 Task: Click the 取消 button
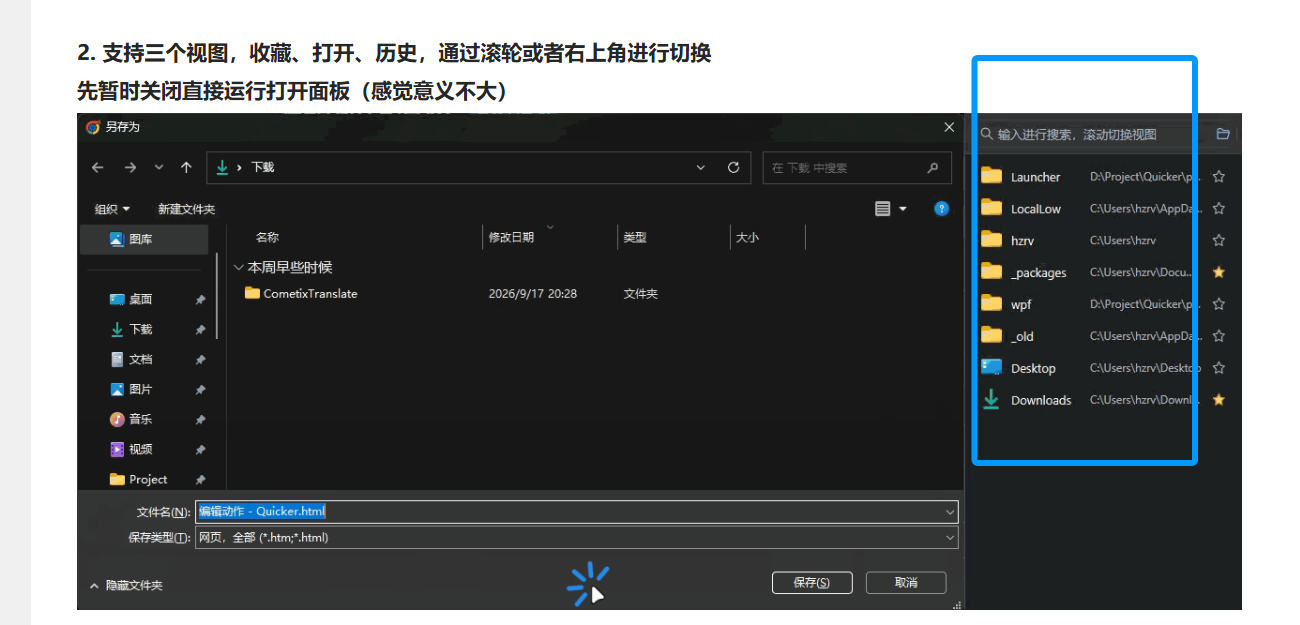[906, 583]
